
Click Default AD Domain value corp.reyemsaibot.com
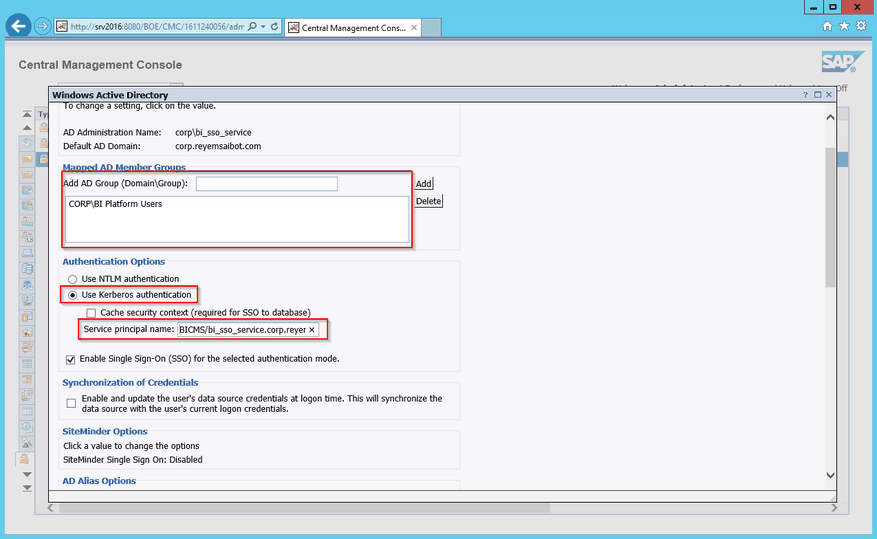pos(218,146)
